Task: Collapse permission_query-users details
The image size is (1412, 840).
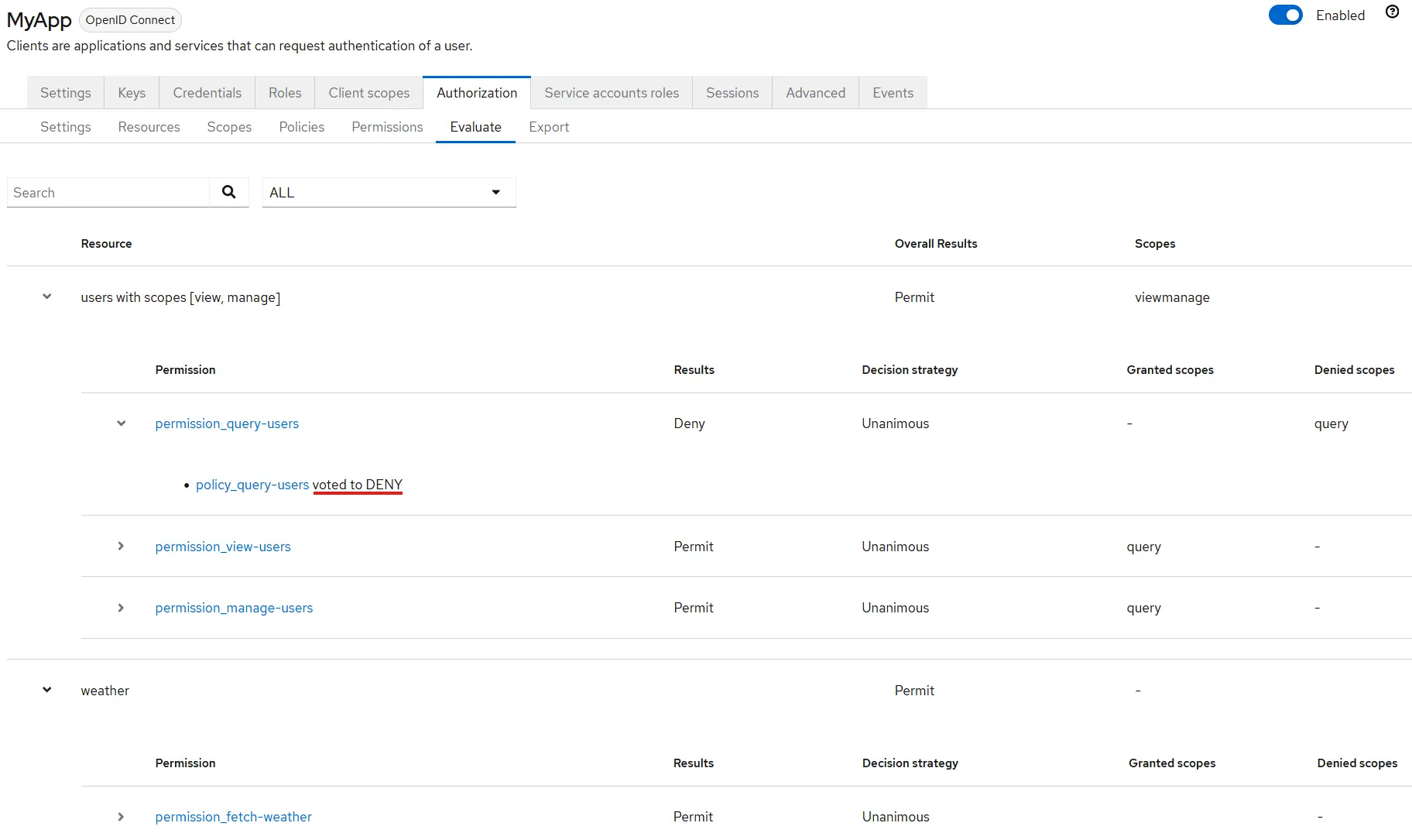Action: [122, 423]
